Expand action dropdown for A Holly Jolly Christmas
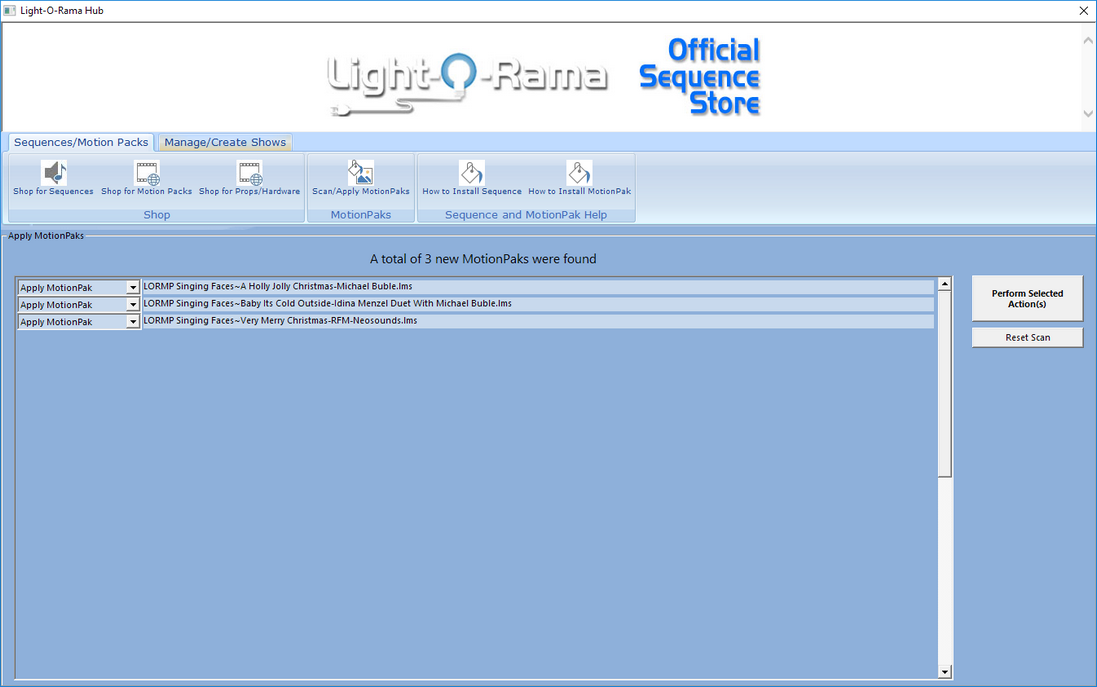 click(x=133, y=288)
